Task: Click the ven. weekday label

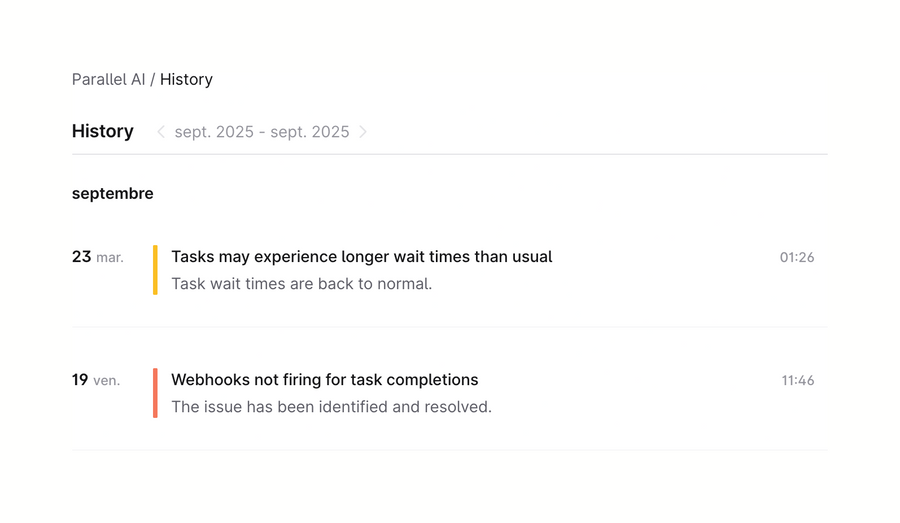Action: pyautogui.click(x=107, y=381)
